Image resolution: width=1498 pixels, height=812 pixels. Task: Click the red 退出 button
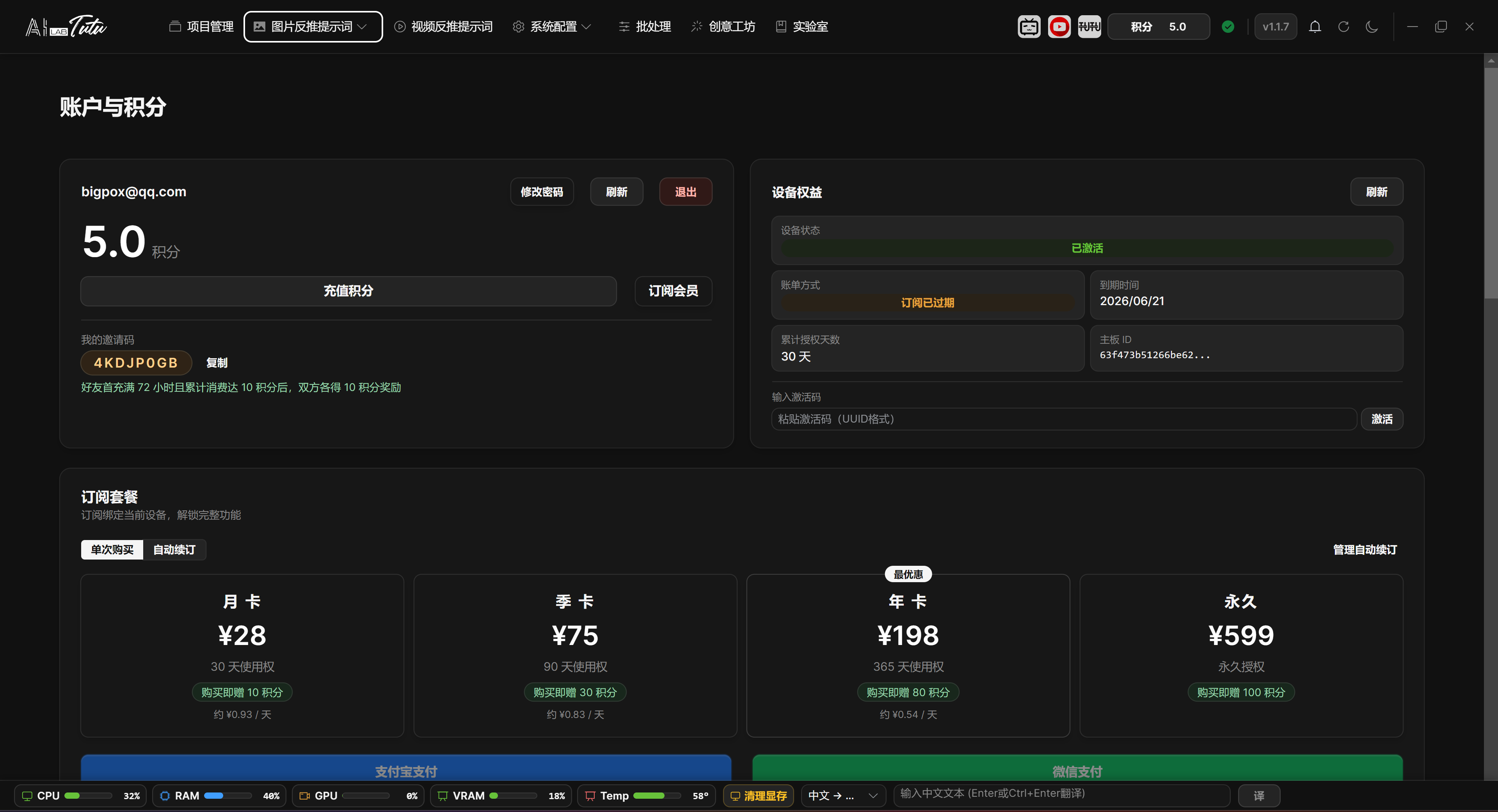(x=686, y=192)
